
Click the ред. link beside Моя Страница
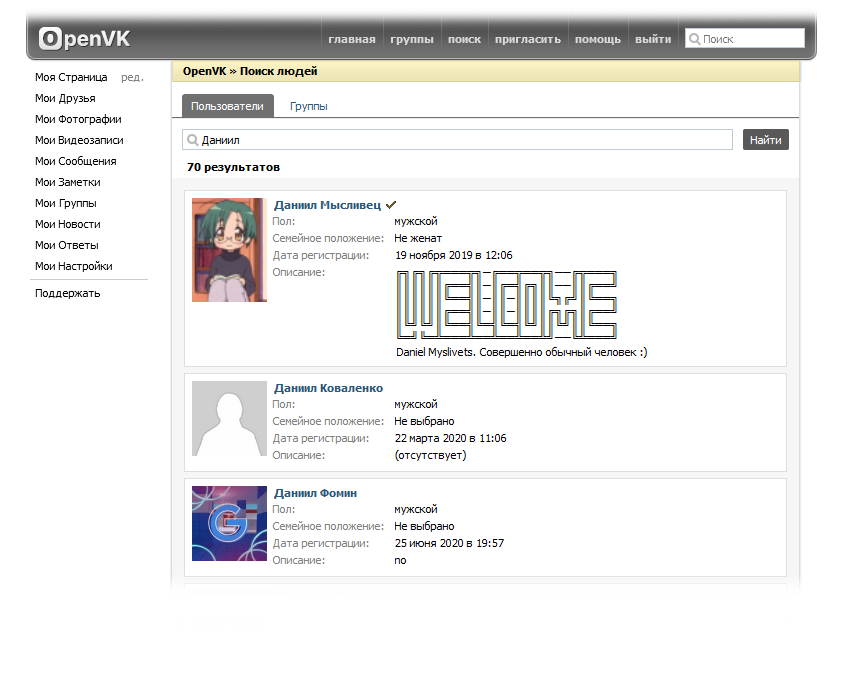coord(131,77)
